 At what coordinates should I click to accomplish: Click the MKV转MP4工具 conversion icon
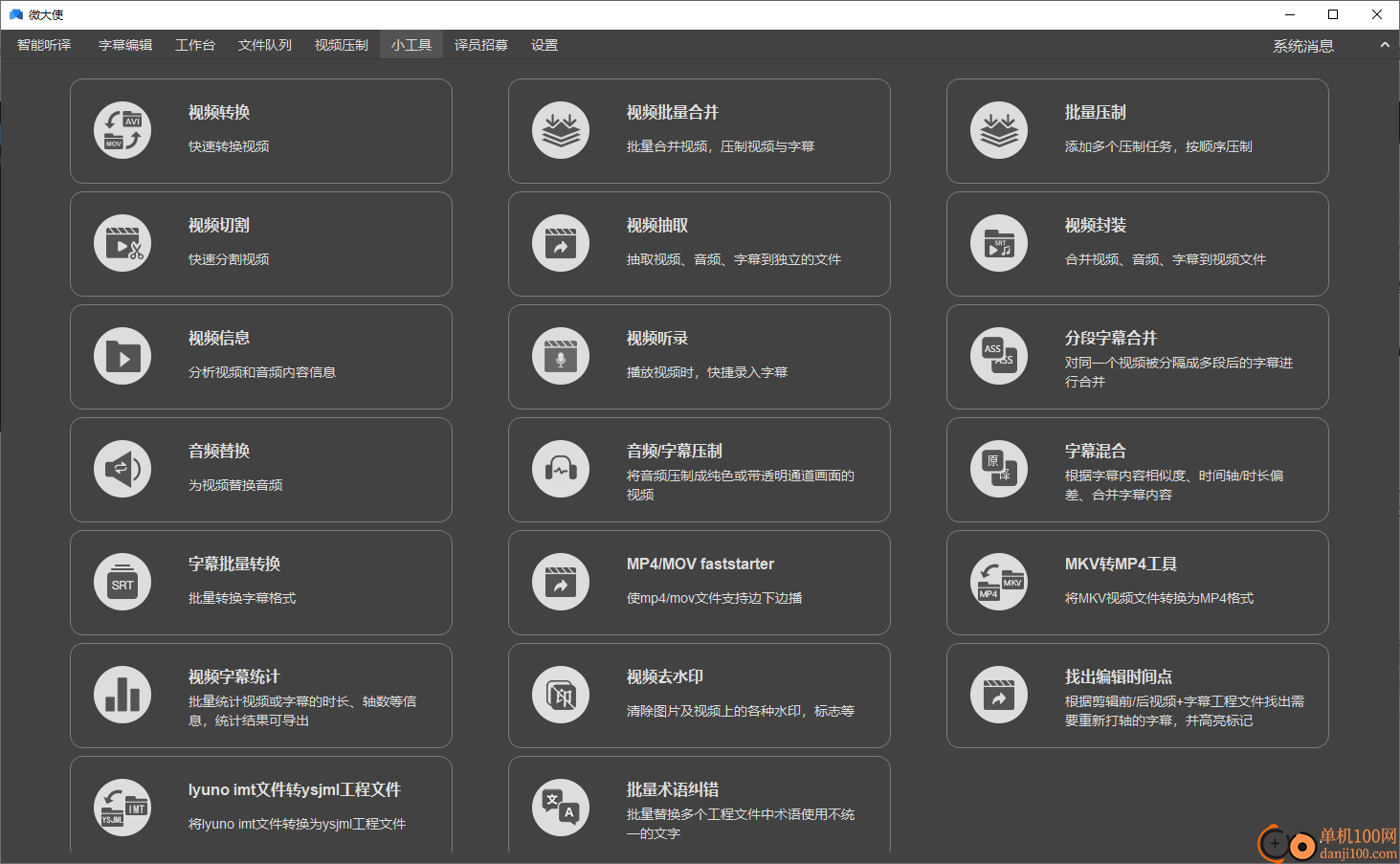coord(999,582)
